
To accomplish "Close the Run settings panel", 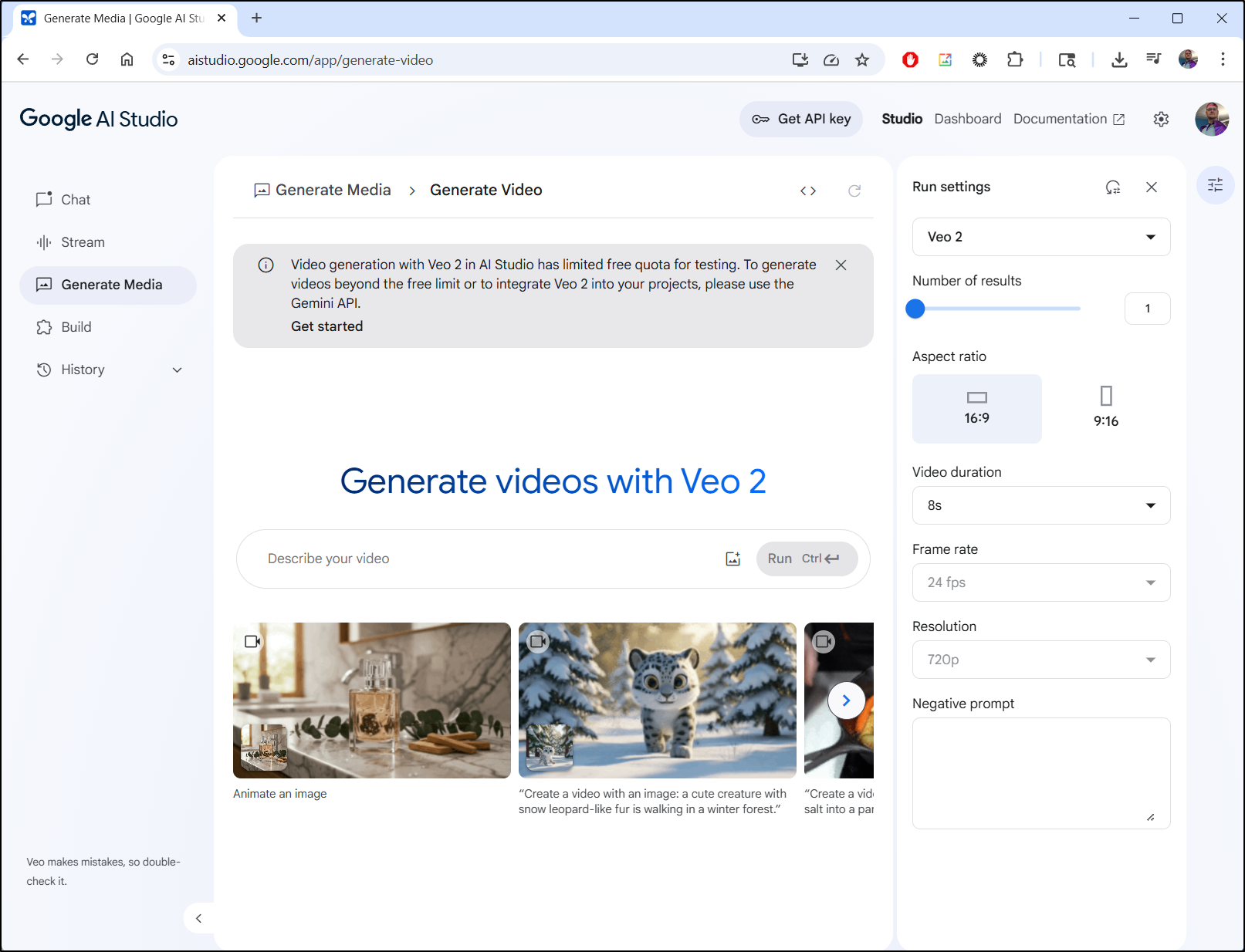I will (1152, 187).
